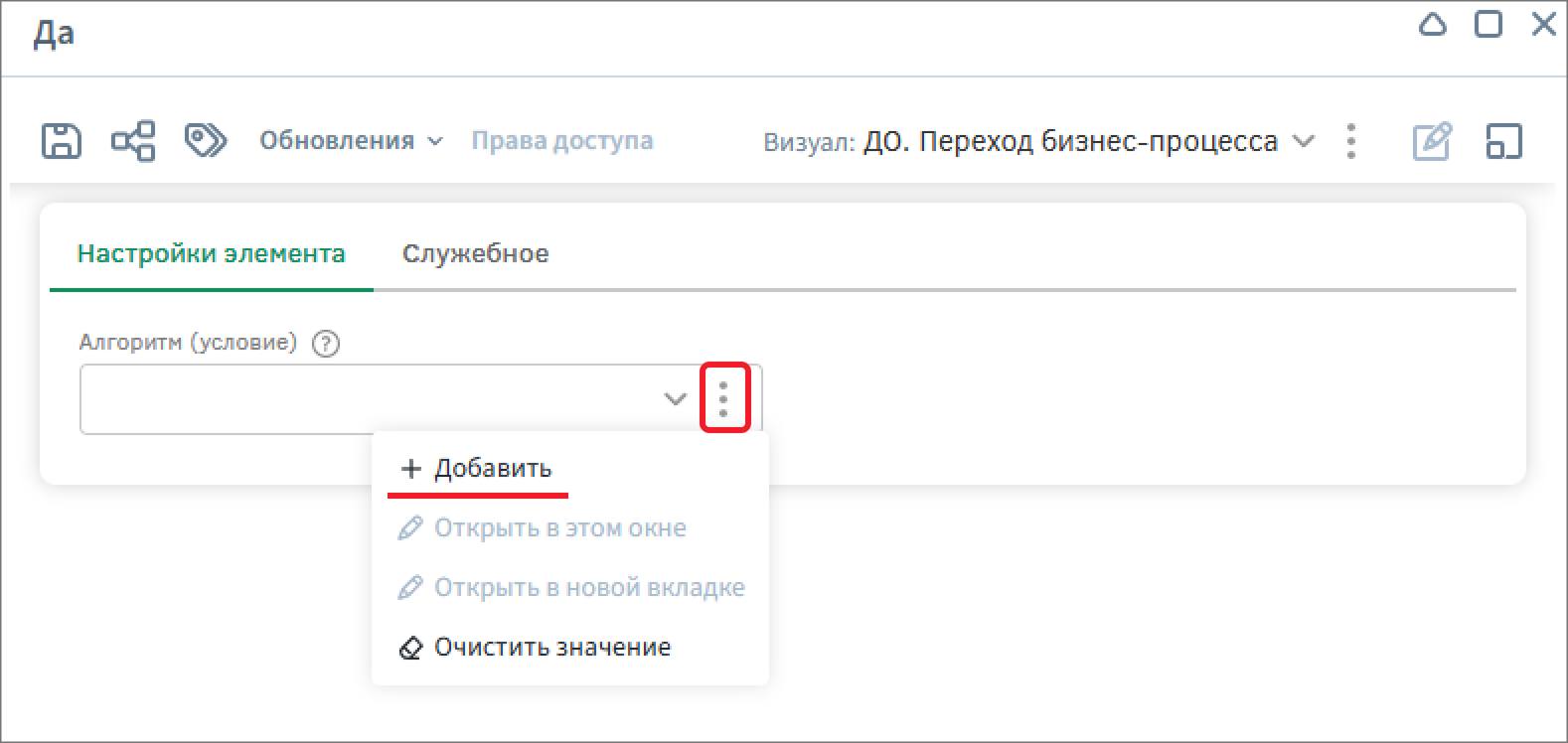Click the edit pencil icon in toolbar
This screenshot has height=743, width=1568.
point(1432,141)
